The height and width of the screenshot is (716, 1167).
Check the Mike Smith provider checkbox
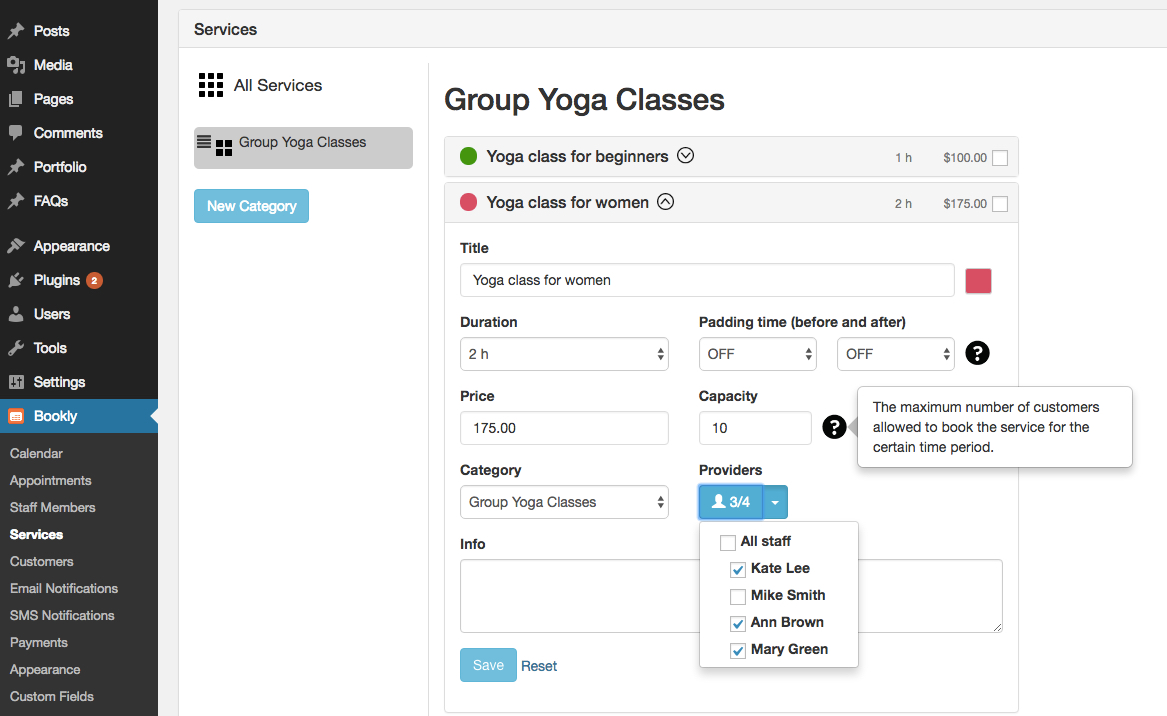[x=738, y=596]
